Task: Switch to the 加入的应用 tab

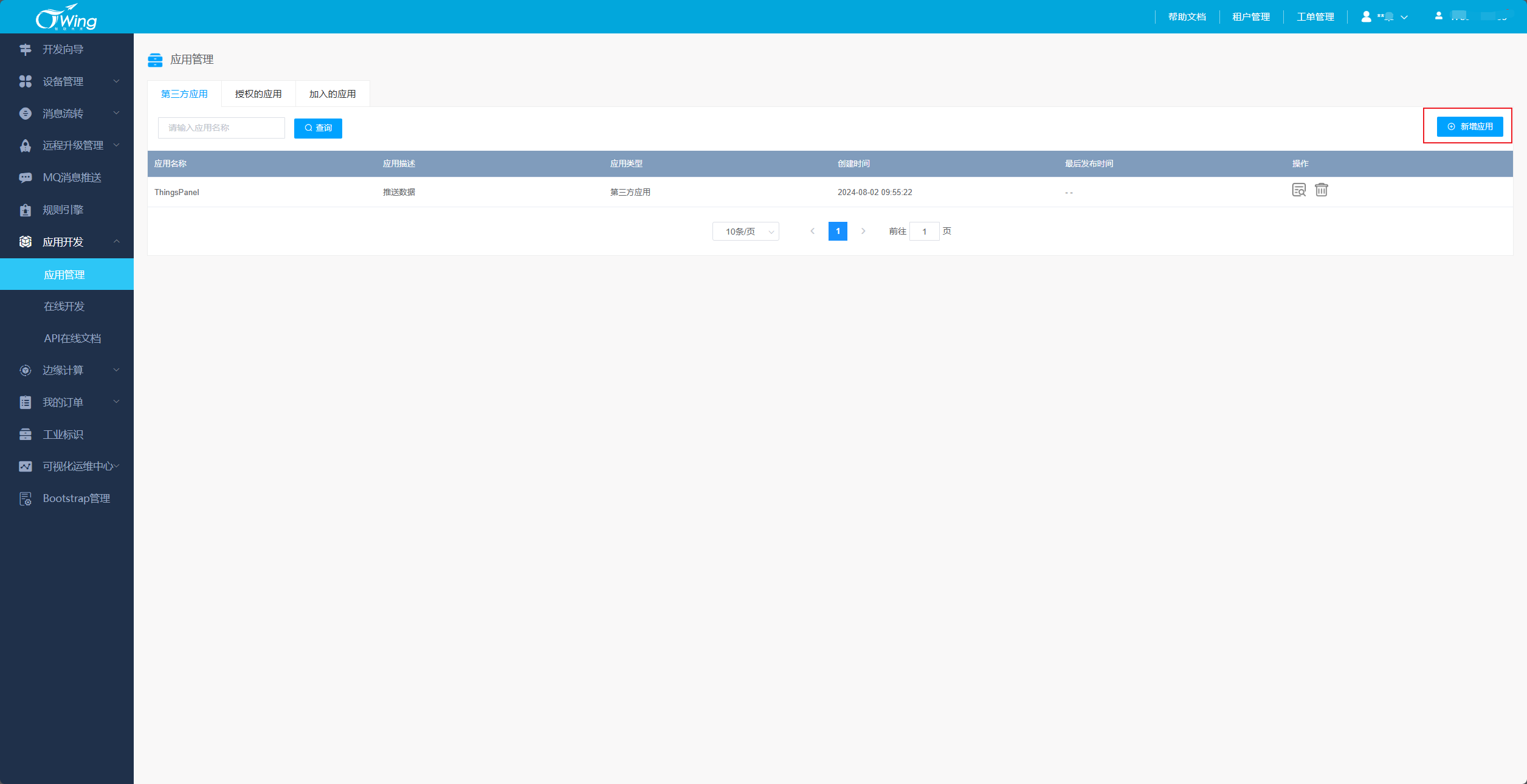Action: pyautogui.click(x=333, y=94)
